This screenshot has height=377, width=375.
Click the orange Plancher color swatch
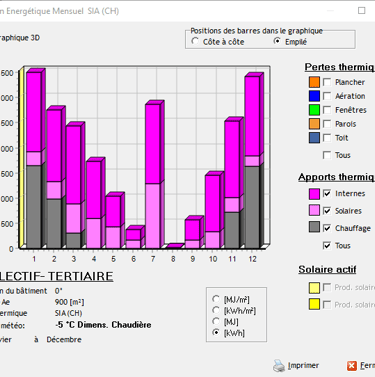coord(314,82)
